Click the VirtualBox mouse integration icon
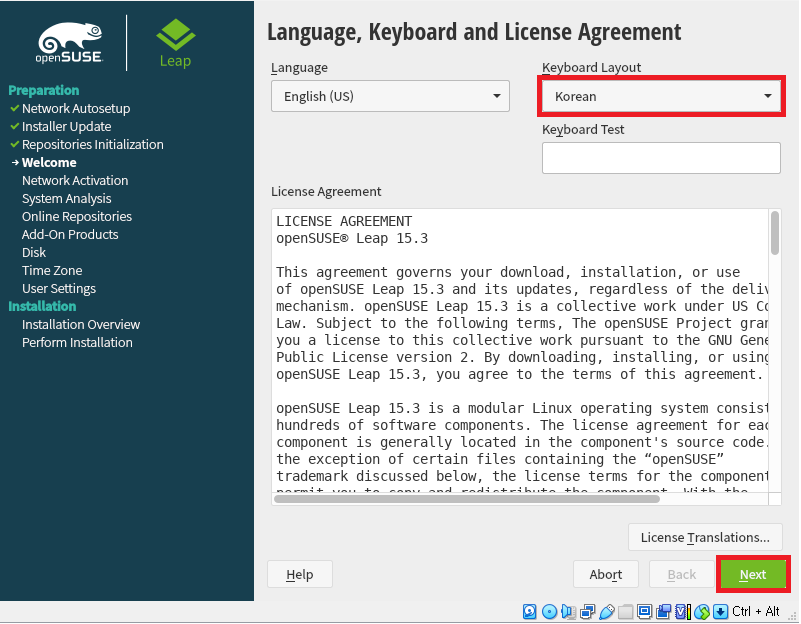 tap(702, 611)
